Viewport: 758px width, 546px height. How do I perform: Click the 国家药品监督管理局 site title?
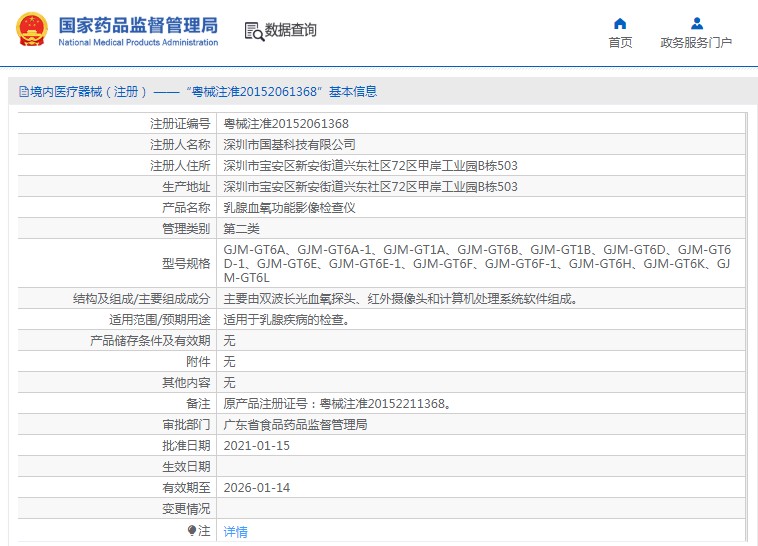(138, 25)
